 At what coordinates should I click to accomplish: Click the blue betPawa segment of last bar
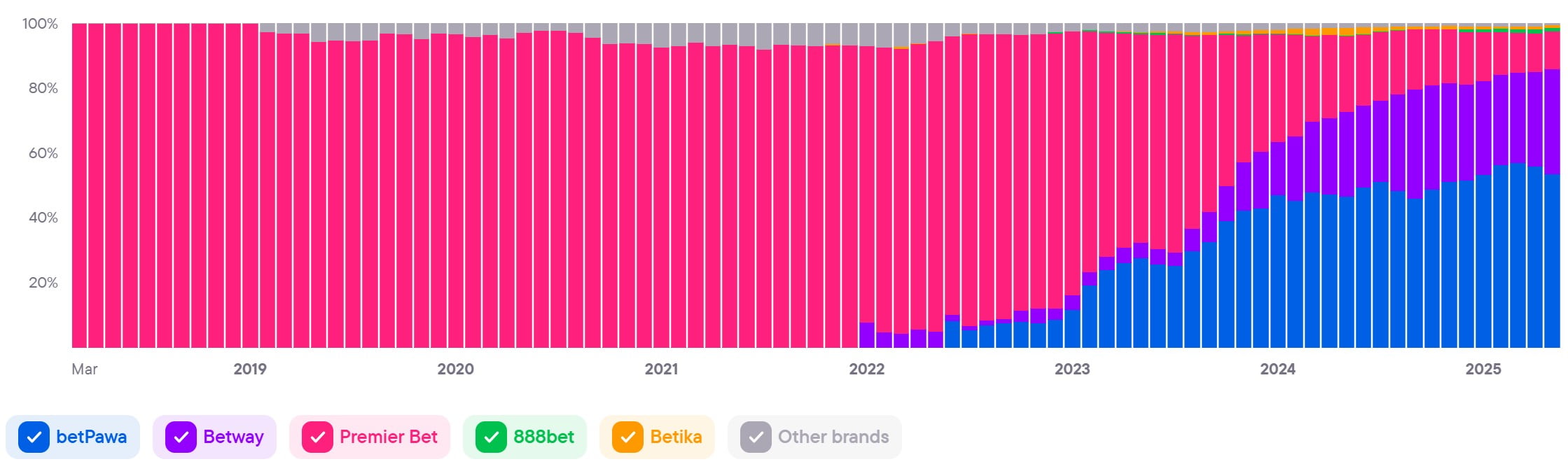[1552, 262]
